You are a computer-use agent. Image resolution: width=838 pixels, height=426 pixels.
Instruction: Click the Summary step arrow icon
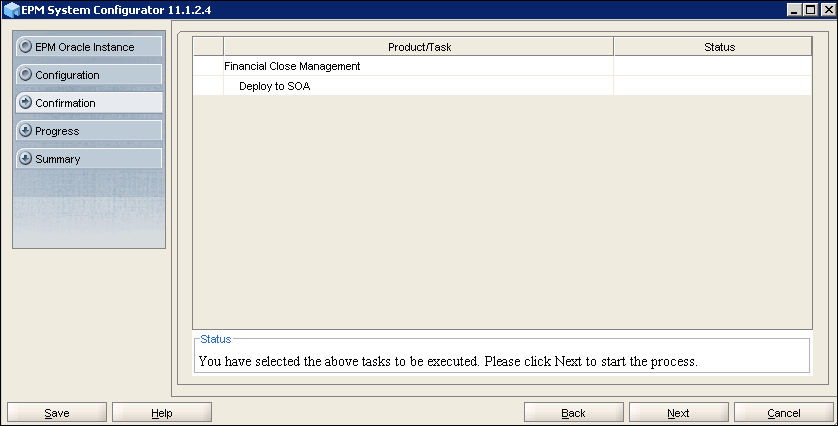click(26, 159)
